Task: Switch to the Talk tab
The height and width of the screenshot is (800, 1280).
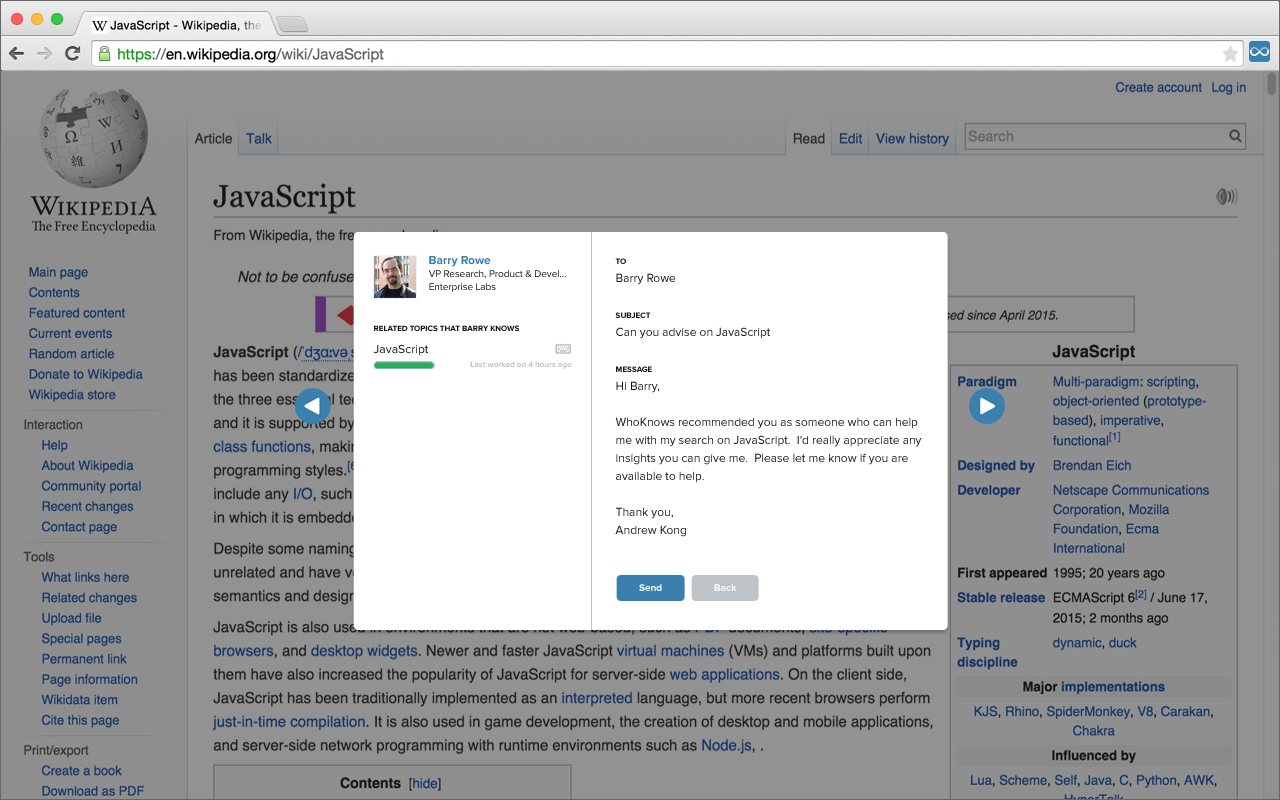Action: coord(259,139)
